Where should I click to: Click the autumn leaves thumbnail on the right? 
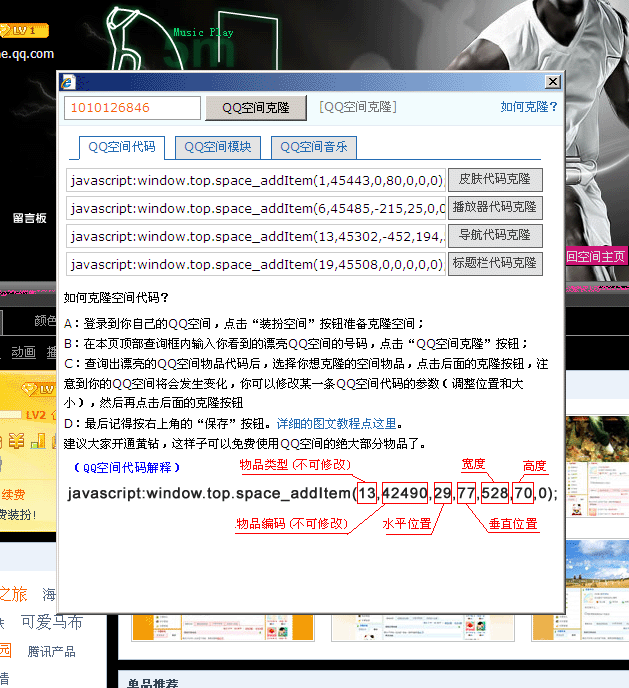[597, 466]
